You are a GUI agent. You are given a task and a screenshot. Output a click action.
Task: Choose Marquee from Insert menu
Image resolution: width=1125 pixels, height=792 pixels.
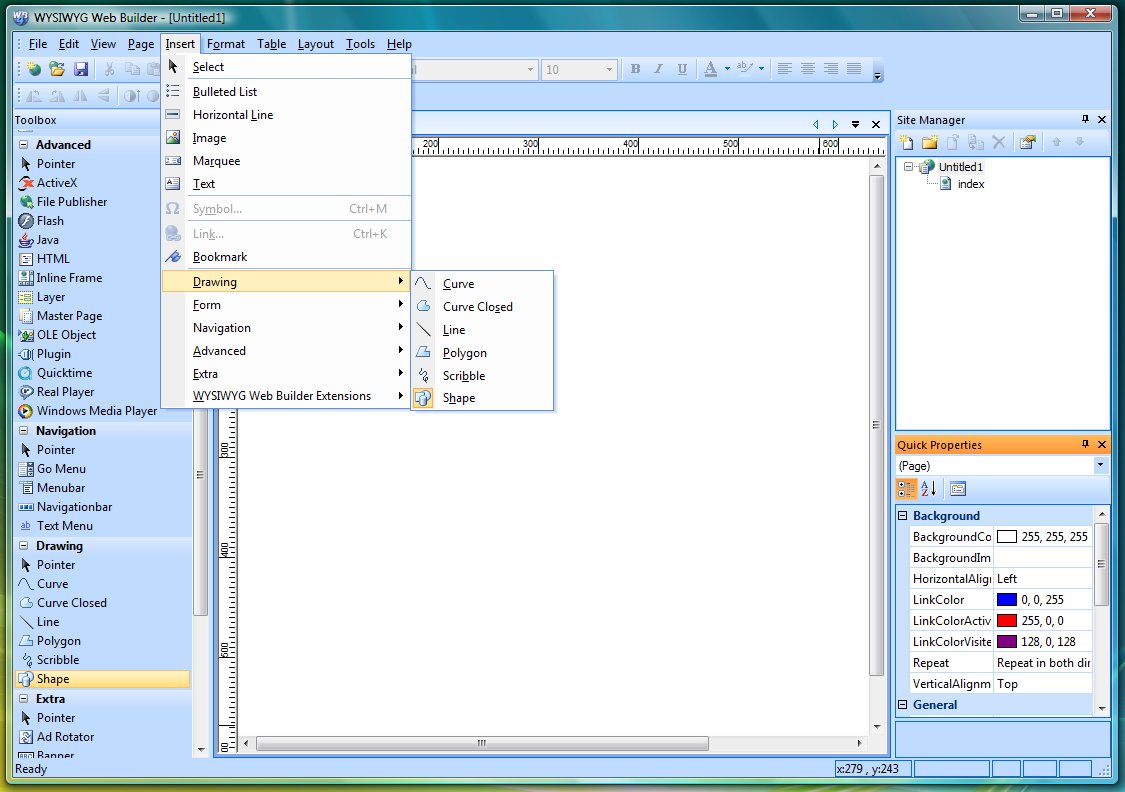click(286, 161)
